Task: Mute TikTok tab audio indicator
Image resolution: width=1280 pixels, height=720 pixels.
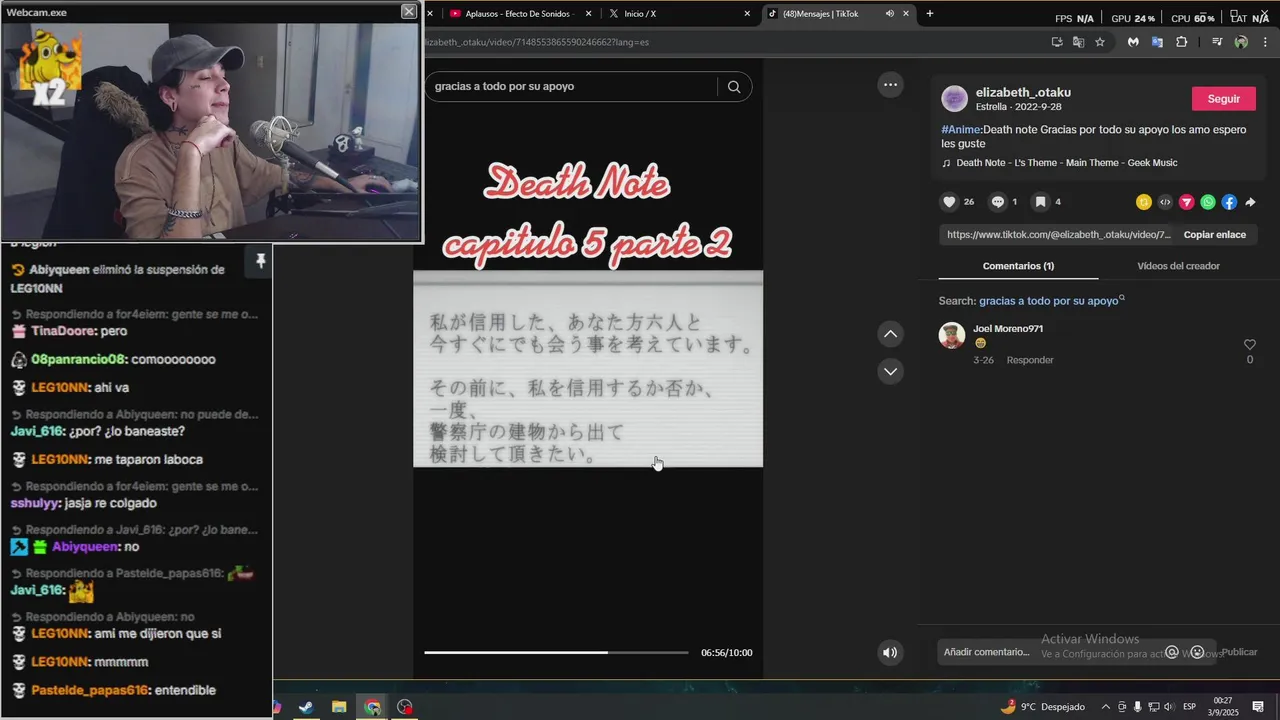Action: tap(889, 14)
